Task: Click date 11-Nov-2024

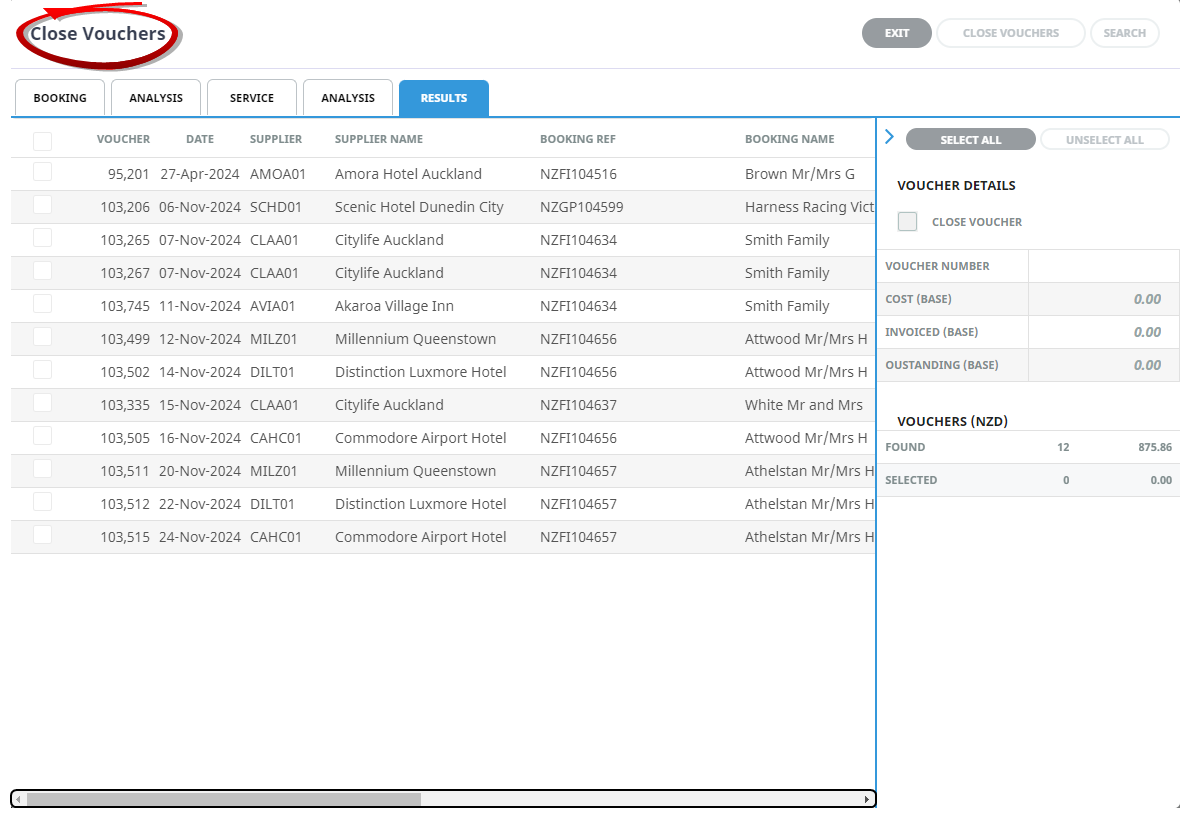Action: pyautogui.click(x=199, y=306)
